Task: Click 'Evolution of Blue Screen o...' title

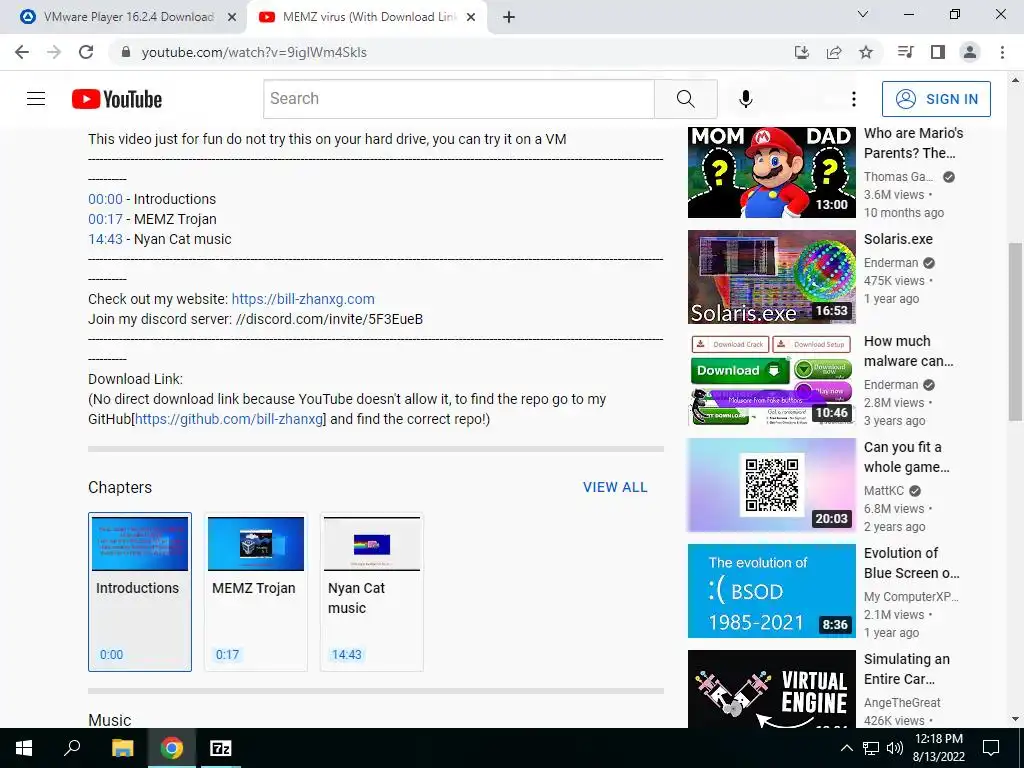Action: (x=912, y=563)
